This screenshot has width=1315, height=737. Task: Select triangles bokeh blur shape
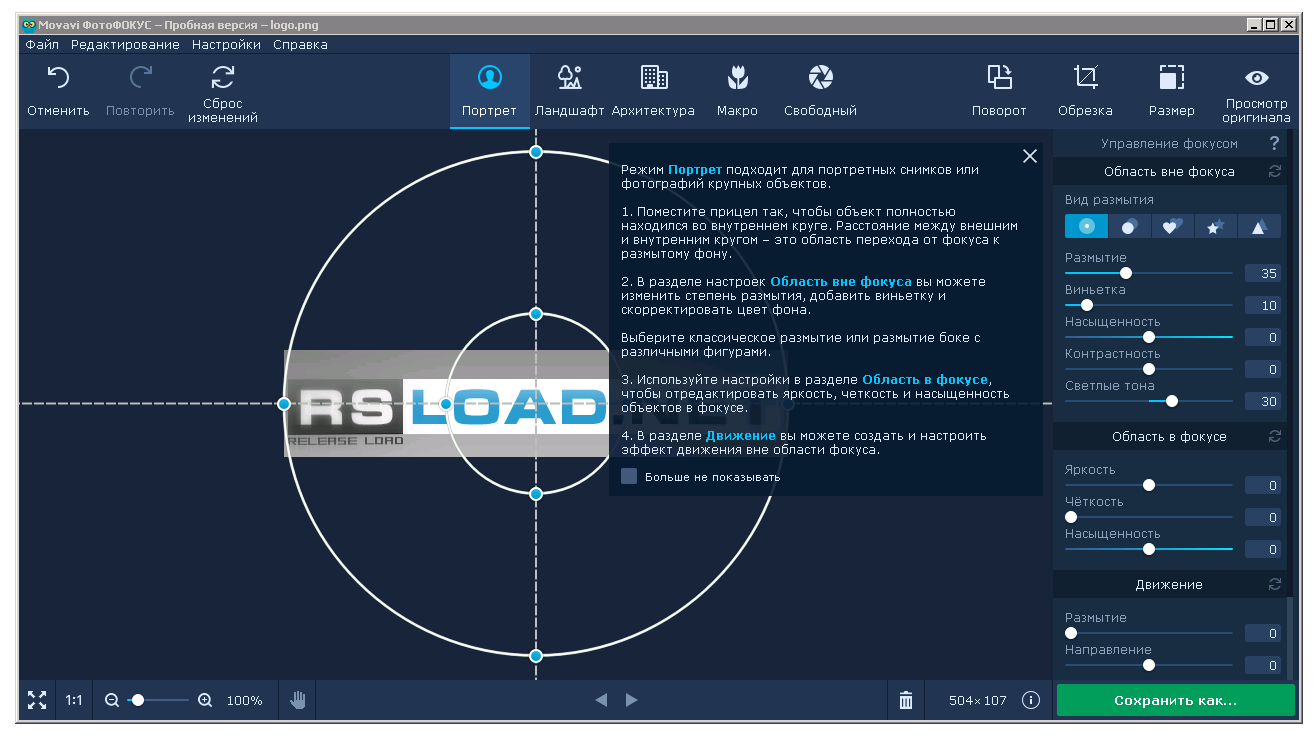coord(1259,226)
